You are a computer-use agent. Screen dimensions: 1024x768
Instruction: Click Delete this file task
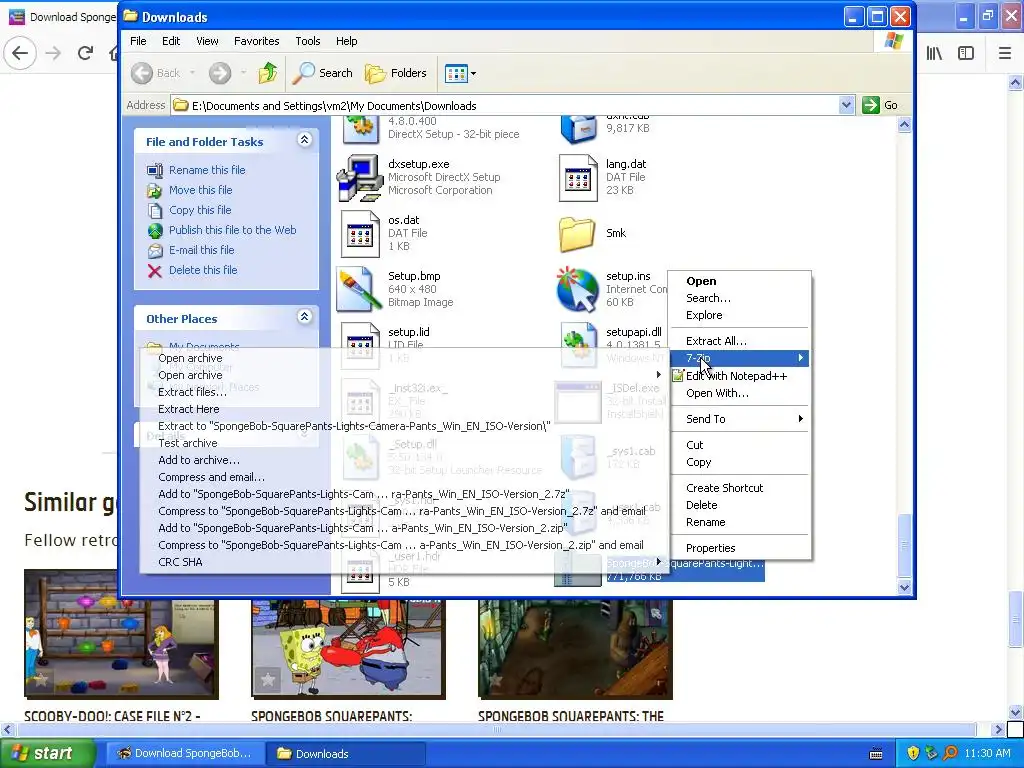tap(203, 270)
